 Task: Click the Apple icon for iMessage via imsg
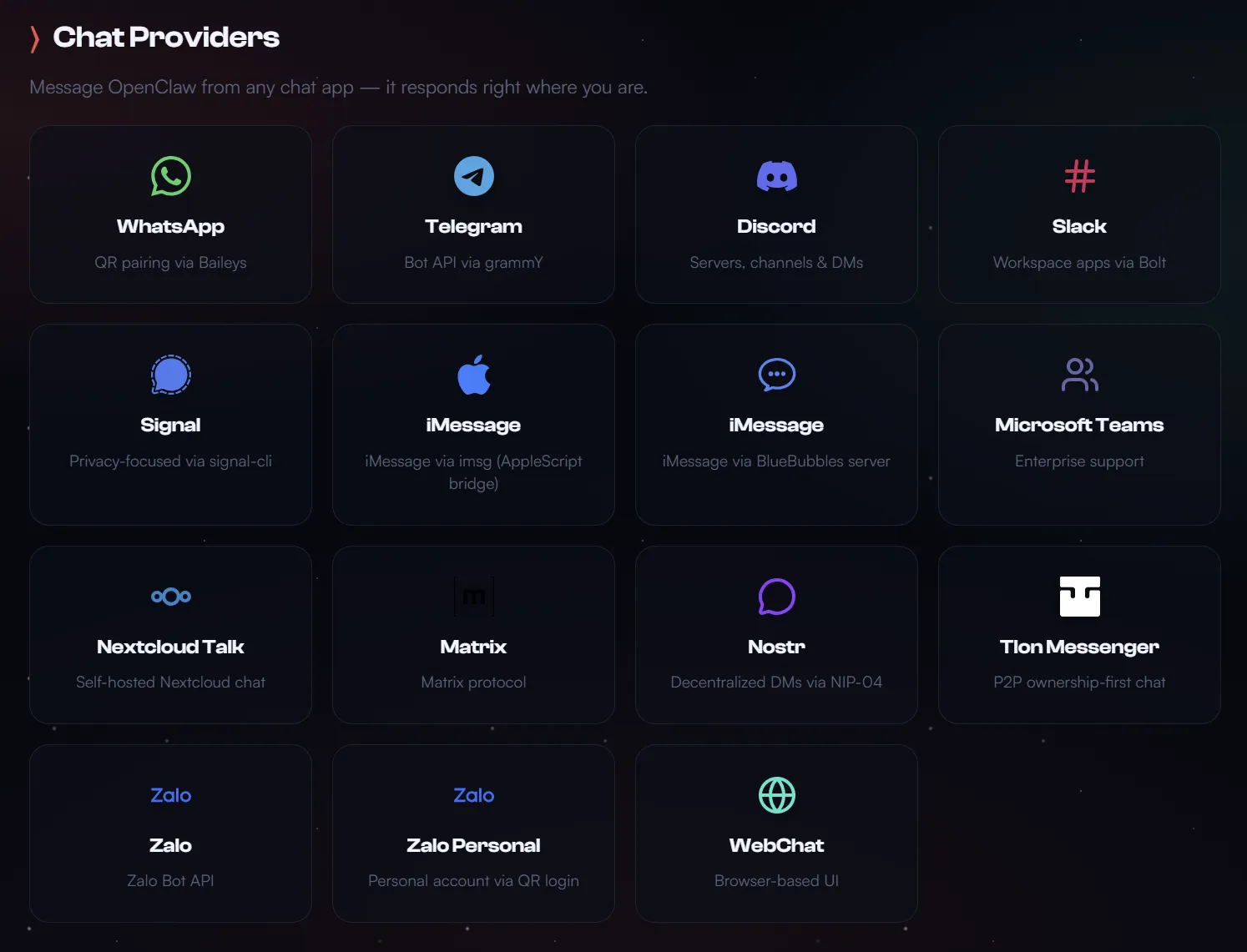pyautogui.click(x=473, y=375)
